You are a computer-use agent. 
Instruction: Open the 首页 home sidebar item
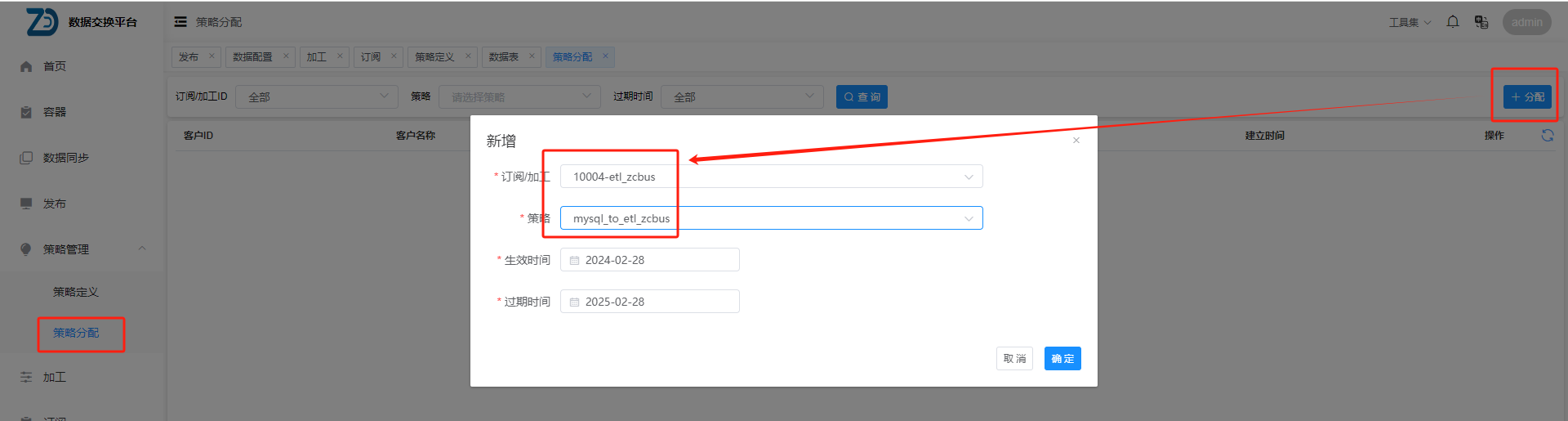pos(55,66)
